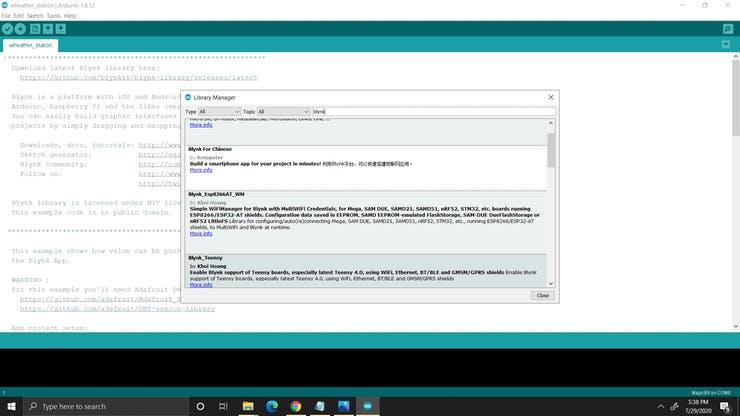
Task: Open the Edit menu
Action: pyautogui.click(x=18, y=16)
